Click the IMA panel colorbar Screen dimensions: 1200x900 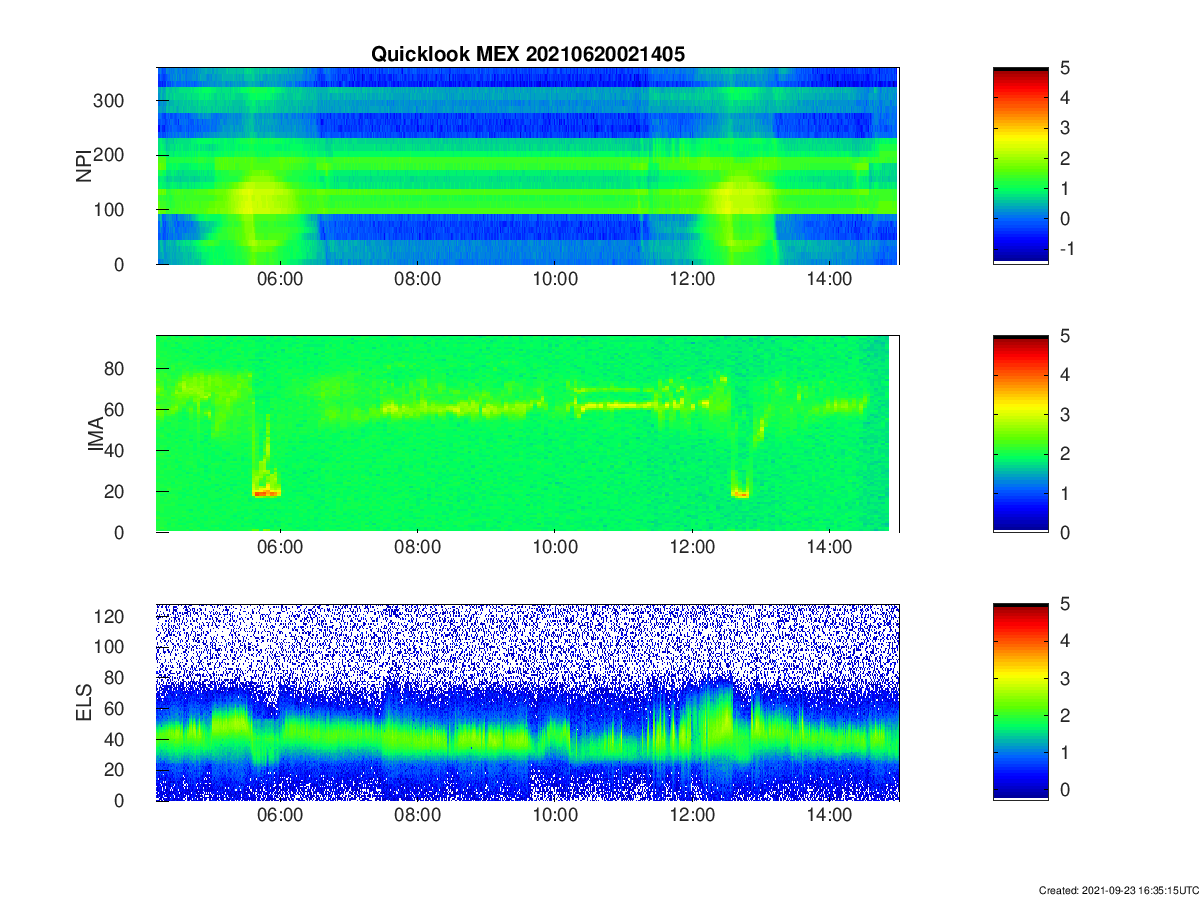[x=1021, y=434]
